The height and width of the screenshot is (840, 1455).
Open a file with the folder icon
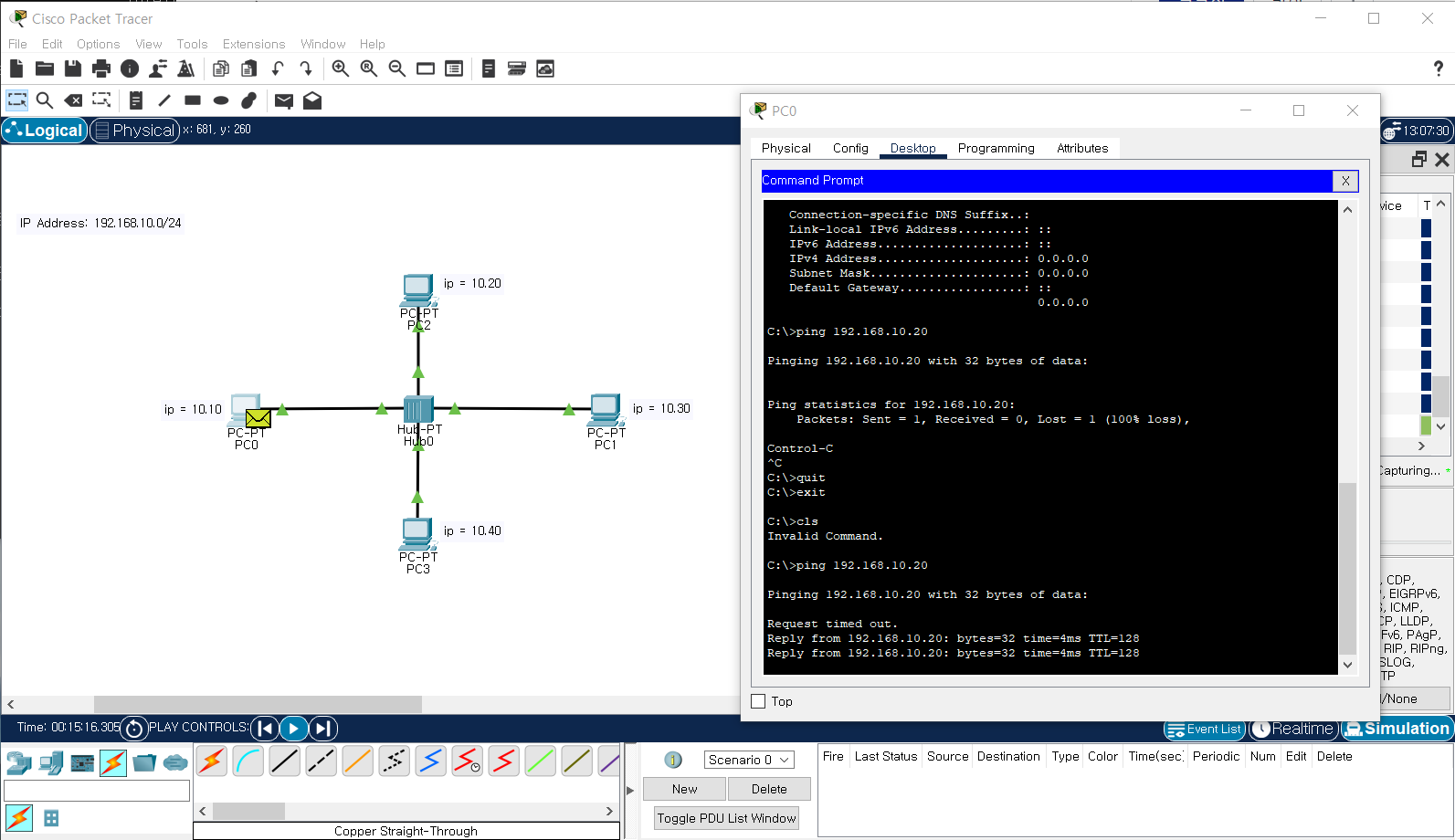[45, 68]
